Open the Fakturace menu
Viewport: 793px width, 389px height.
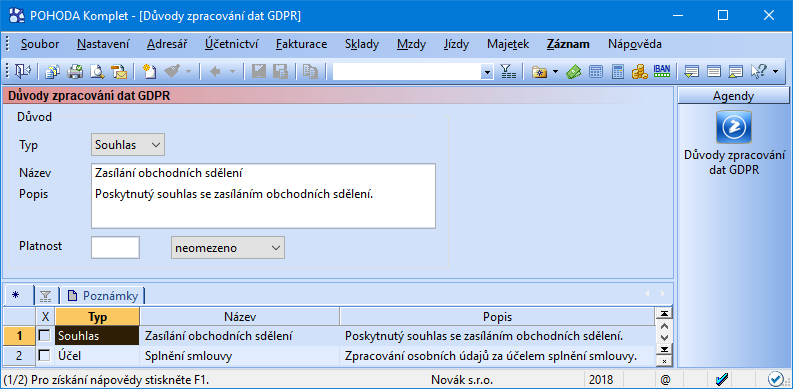(x=301, y=44)
